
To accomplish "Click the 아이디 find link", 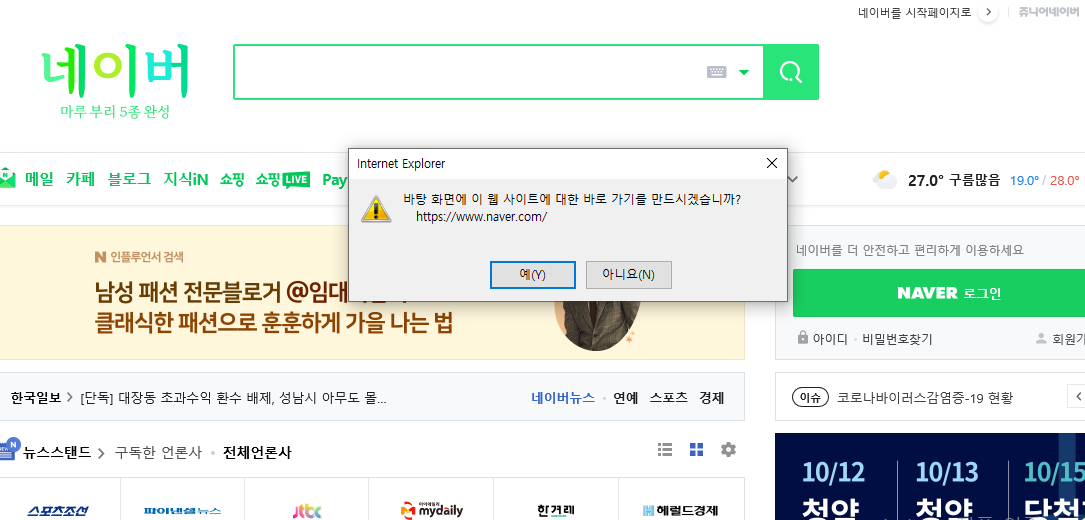I will point(830,339).
